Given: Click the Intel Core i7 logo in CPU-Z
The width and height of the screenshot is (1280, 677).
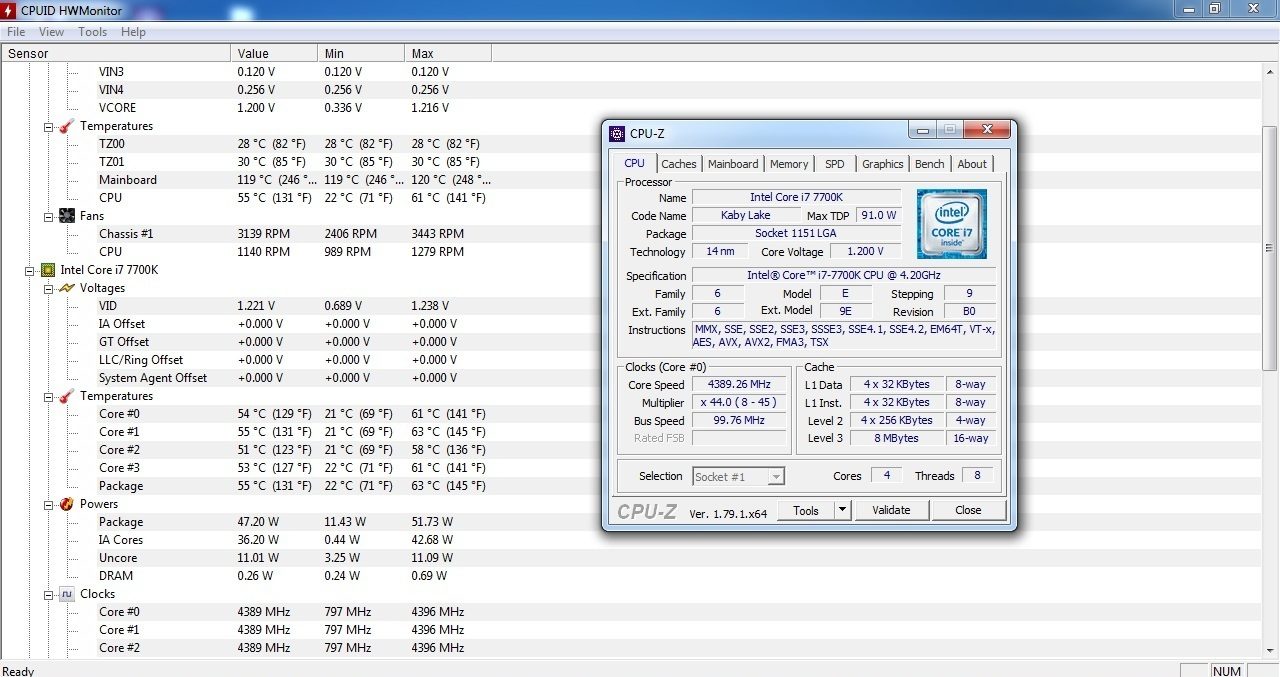Looking at the screenshot, I should tap(951, 224).
